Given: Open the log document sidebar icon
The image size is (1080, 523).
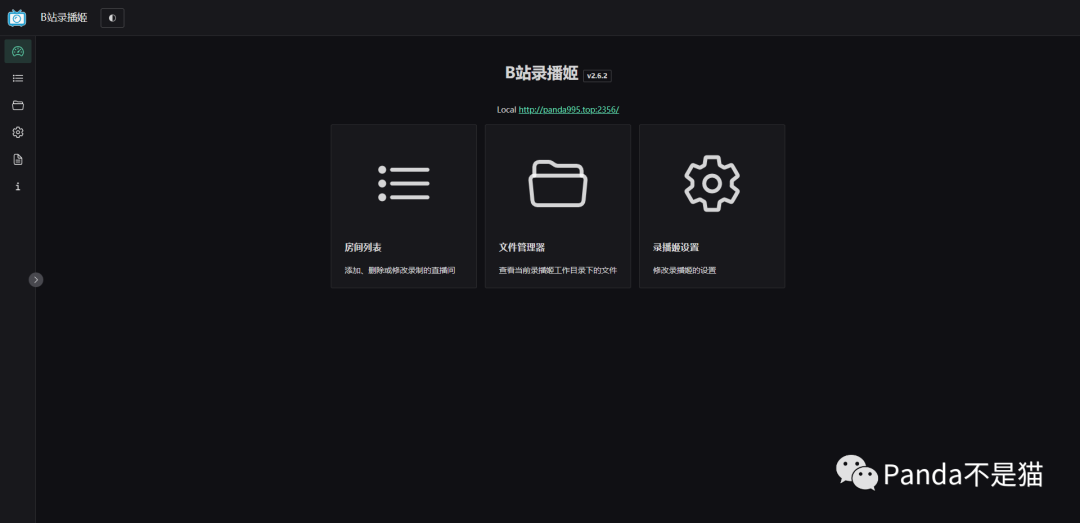Looking at the screenshot, I should pos(18,159).
